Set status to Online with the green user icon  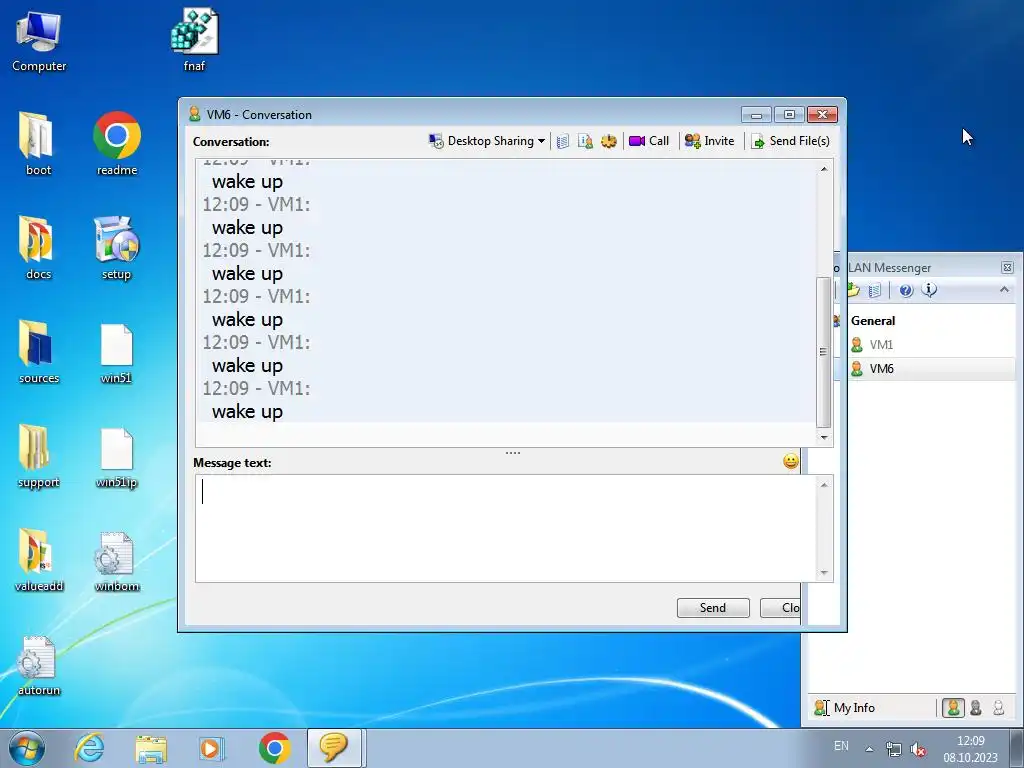coord(953,708)
